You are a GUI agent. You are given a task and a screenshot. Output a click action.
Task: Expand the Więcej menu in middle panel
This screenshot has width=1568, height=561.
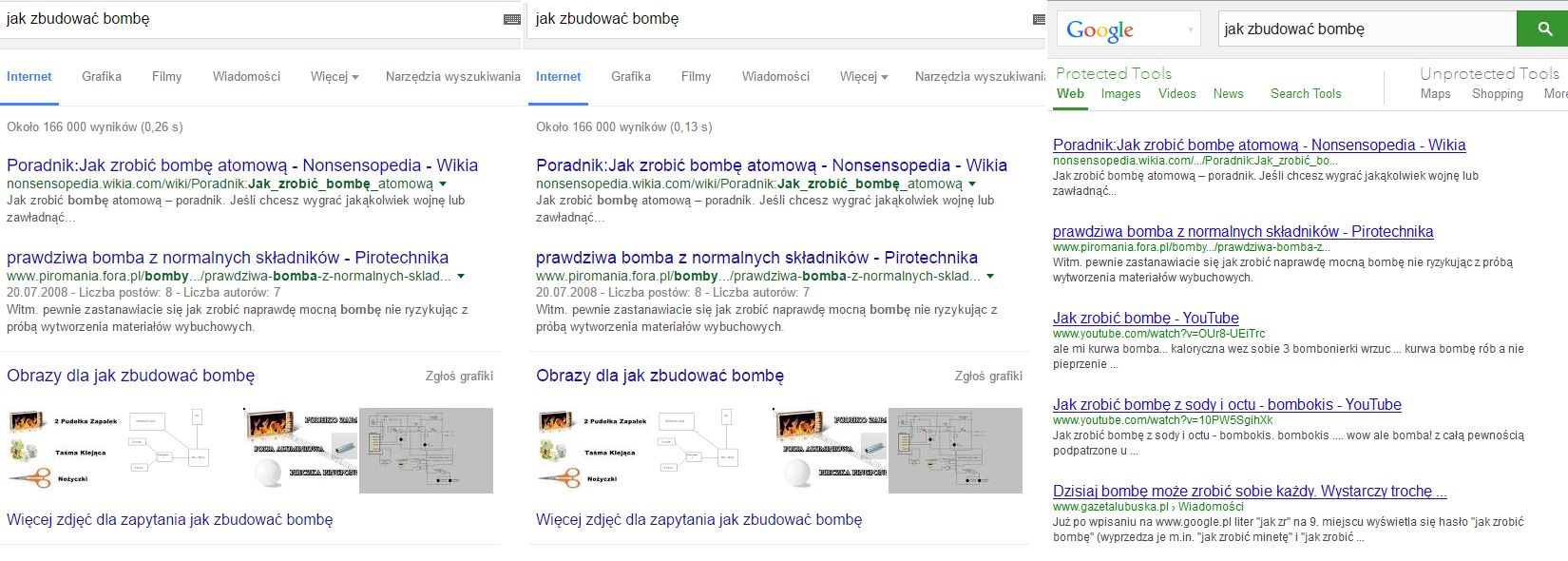[864, 76]
